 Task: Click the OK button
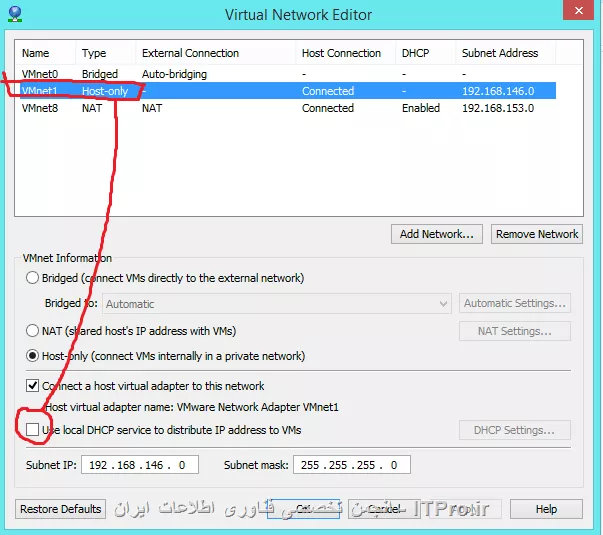pyautogui.click(x=303, y=509)
